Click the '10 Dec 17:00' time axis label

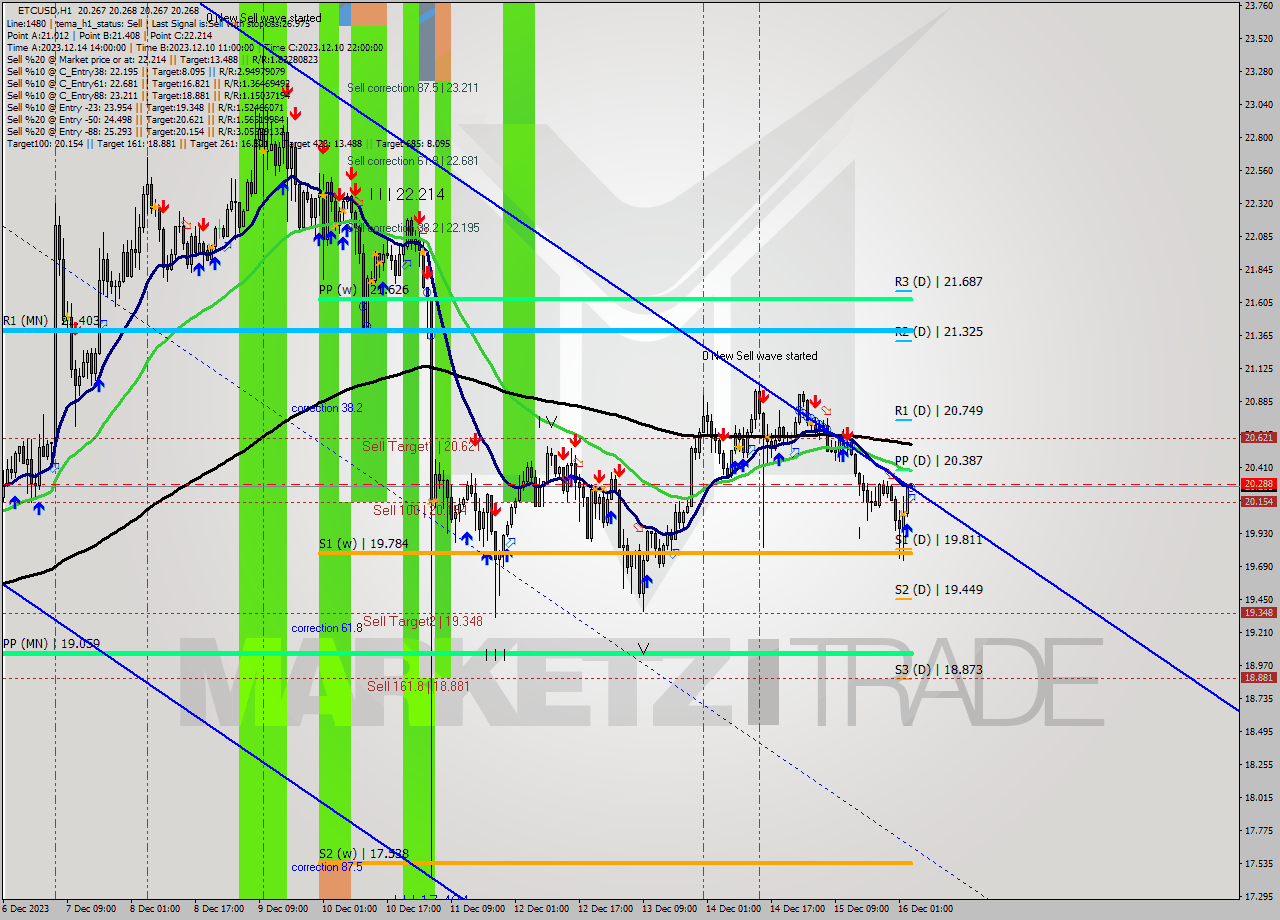coord(415,909)
